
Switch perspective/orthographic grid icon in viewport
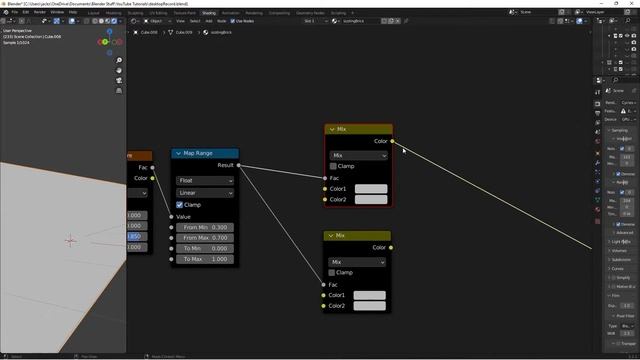point(119,91)
